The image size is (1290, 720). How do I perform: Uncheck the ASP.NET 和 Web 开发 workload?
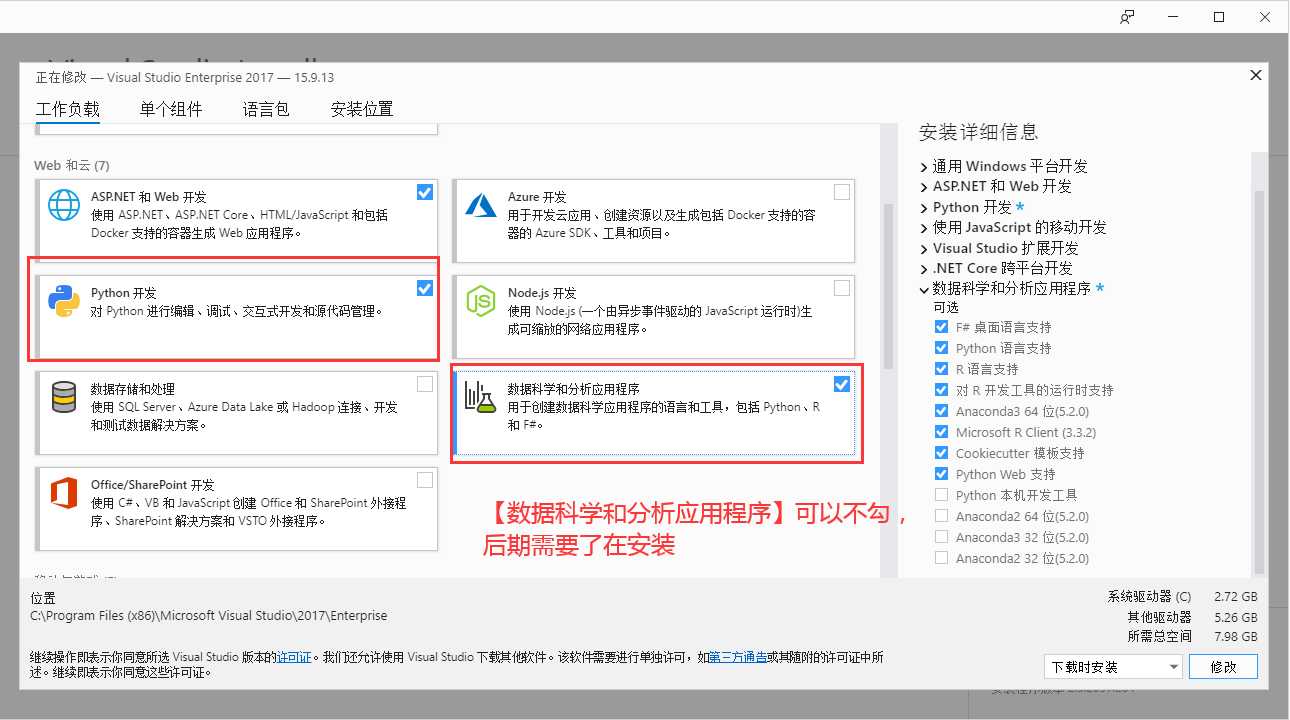coord(425,192)
